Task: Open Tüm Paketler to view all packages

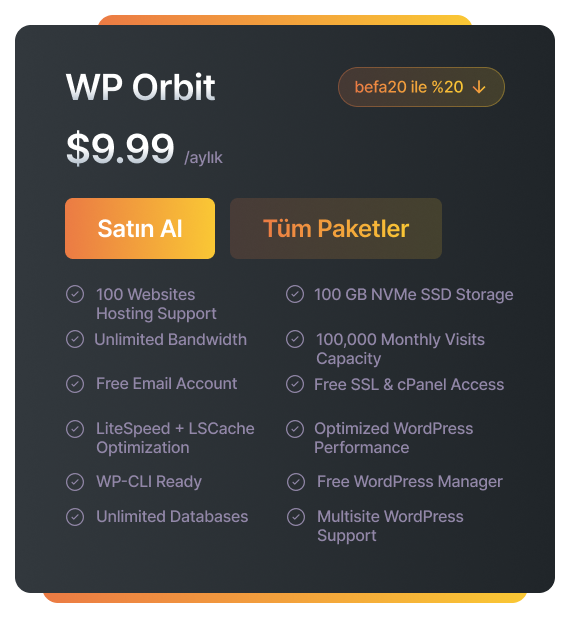Action: [x=336, y=229]
